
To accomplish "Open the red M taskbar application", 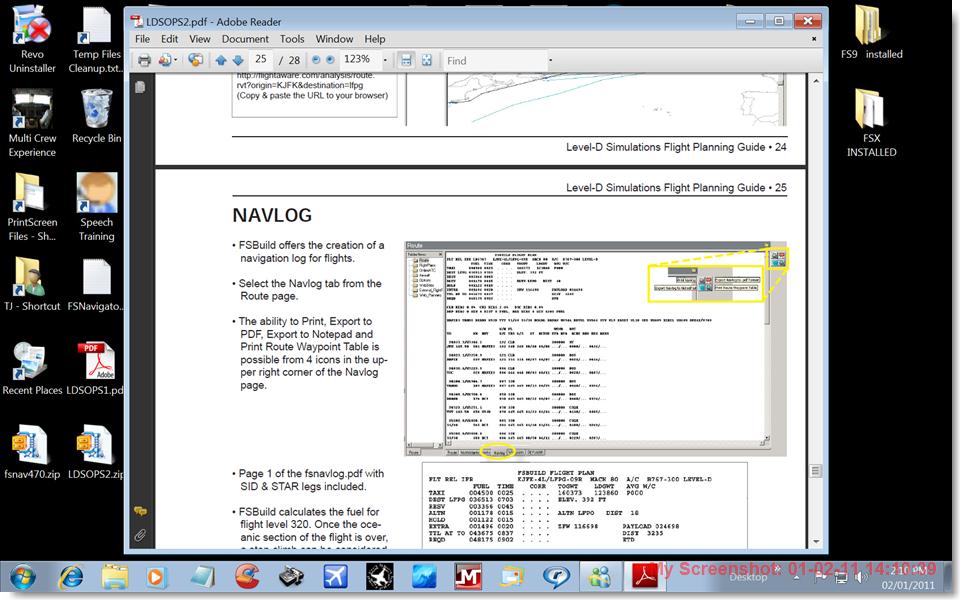I will pyautogui.click(x=468, y=577).
